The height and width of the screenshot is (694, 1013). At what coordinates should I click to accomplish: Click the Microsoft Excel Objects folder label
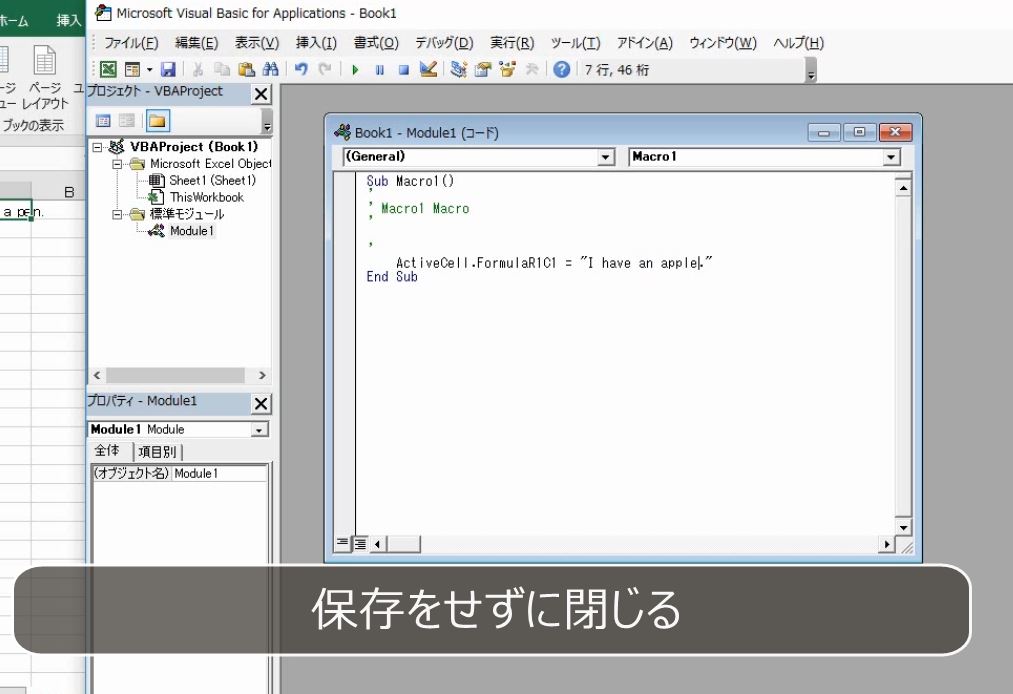[211, 164]
